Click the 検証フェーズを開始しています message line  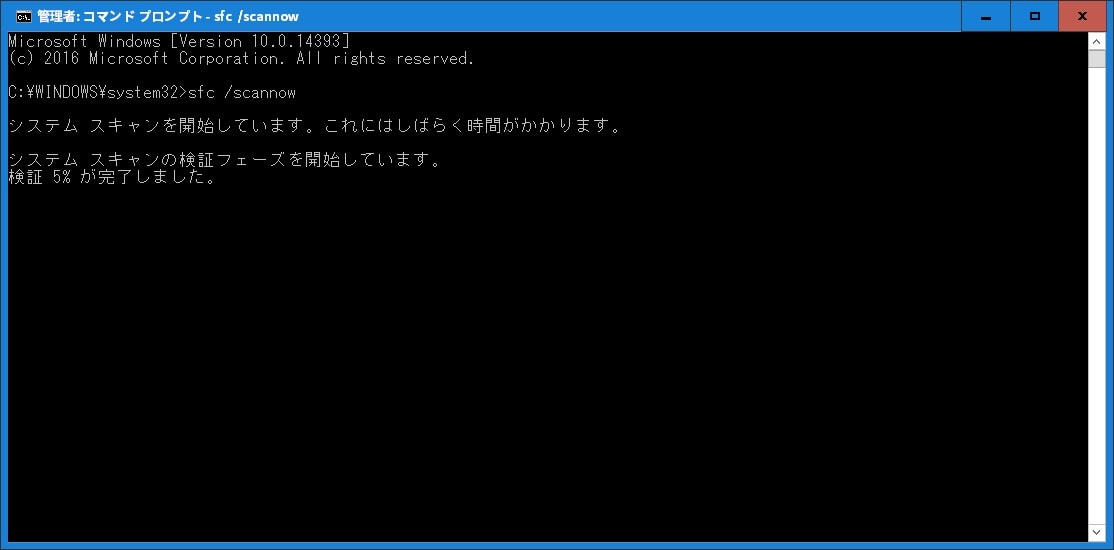click(225, 161)
